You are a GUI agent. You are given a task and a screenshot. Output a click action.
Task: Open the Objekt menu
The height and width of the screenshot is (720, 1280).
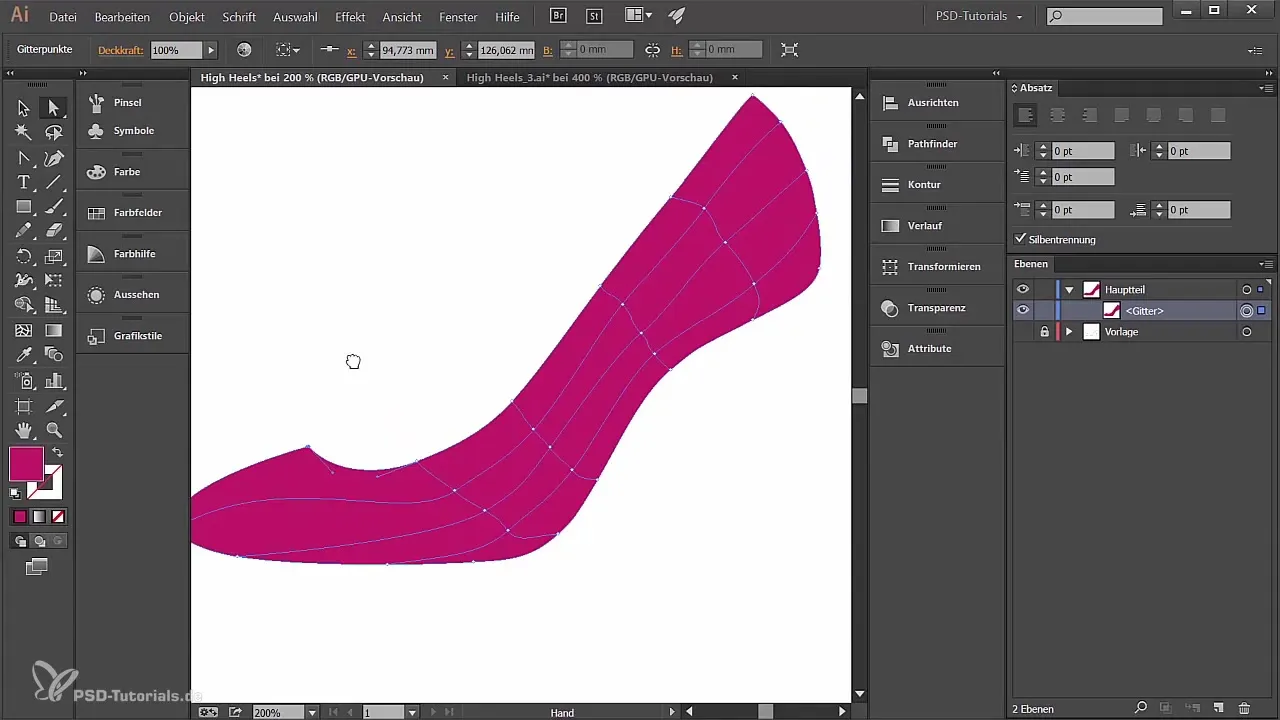pos(187,17)
